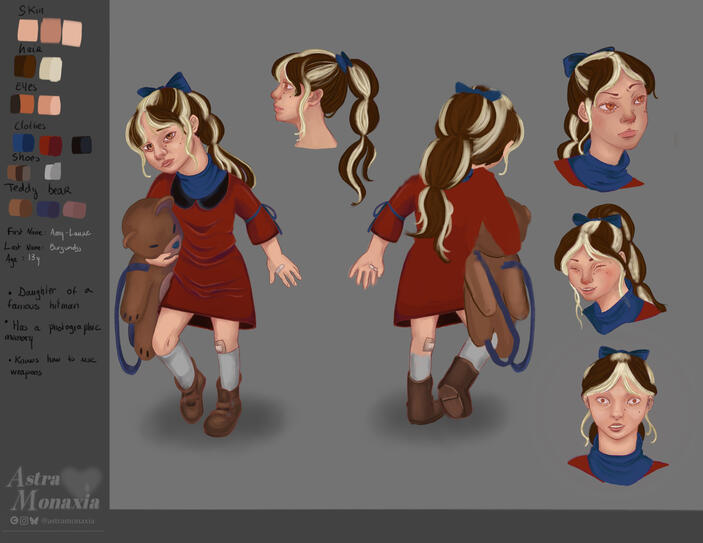This screenshot has width=703, height=543.
Task: Click the teddy bear held in front view
Action: coord(151,278)
